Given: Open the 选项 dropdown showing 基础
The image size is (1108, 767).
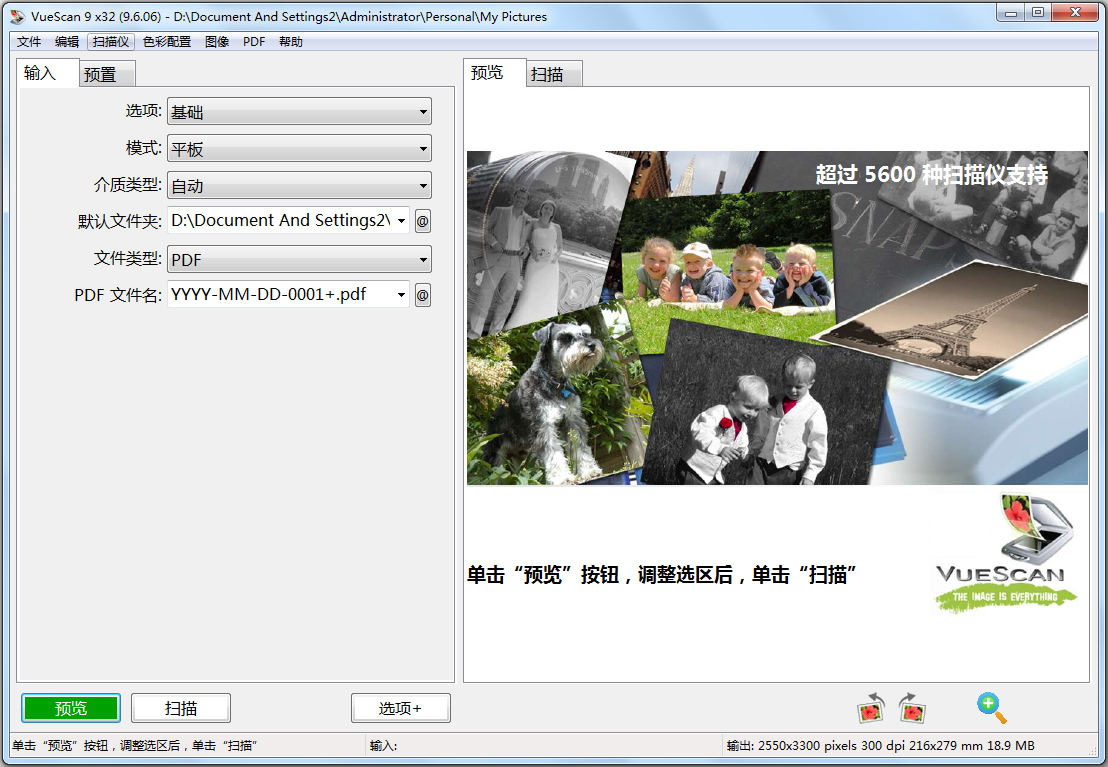Looking at the screenshot, I should (x=300, y=112).
